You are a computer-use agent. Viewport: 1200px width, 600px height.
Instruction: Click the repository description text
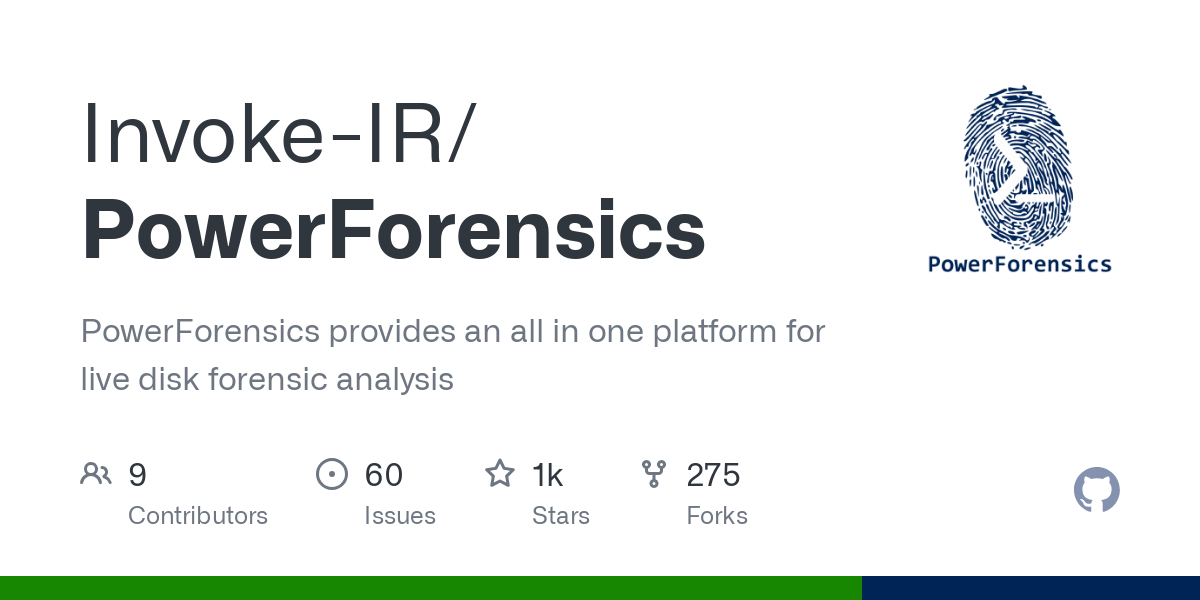[452, 355]
